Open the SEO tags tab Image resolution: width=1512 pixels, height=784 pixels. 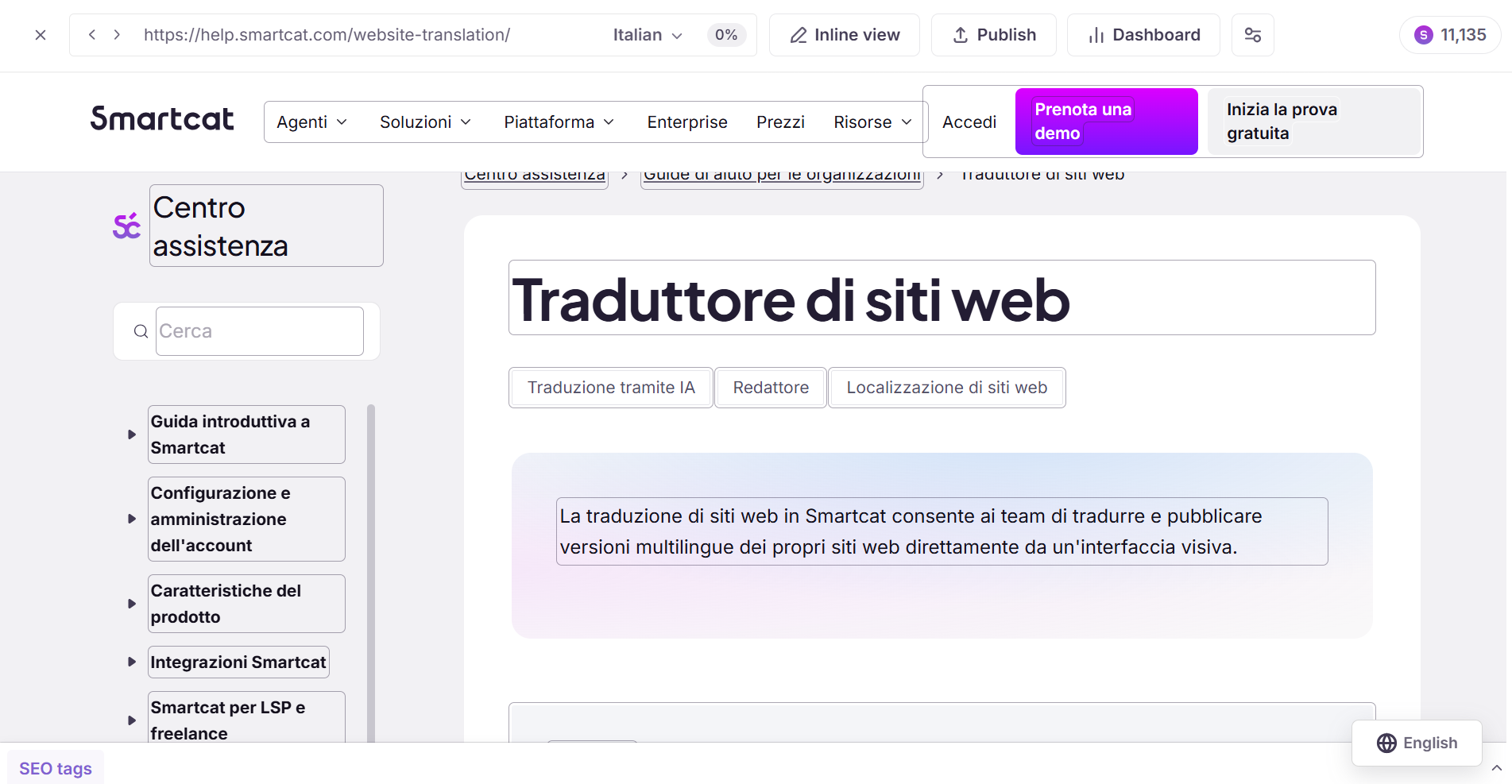pos(56,768)
